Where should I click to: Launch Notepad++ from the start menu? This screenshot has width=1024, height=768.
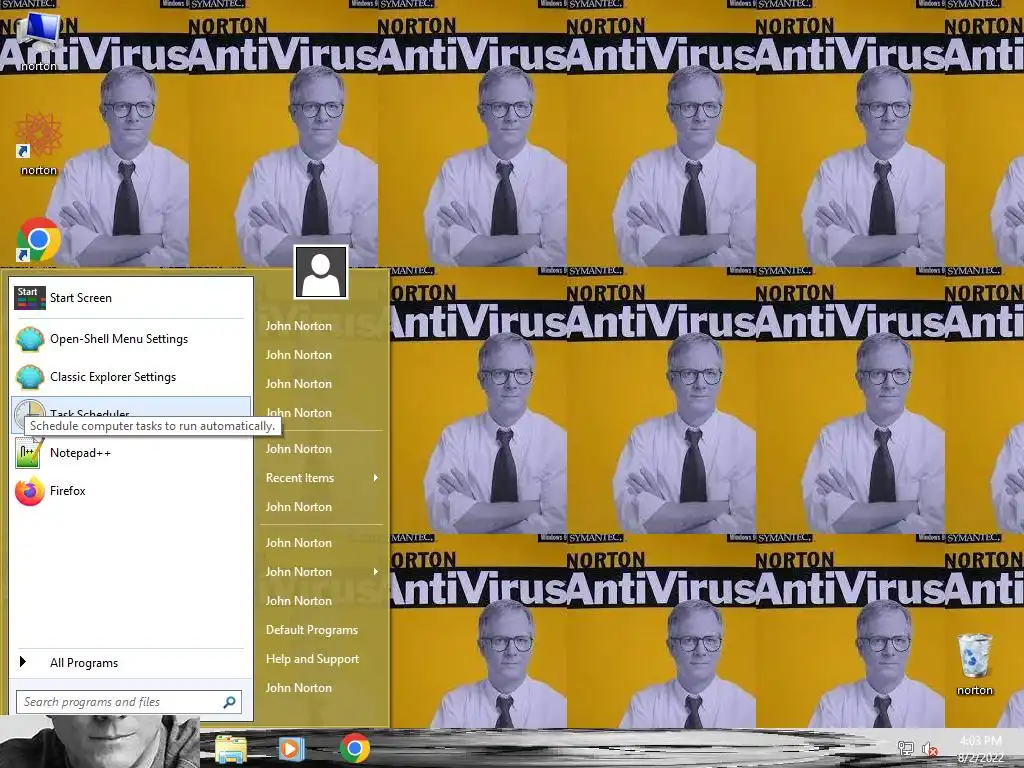pyautogui.click(x=131, y=453)
